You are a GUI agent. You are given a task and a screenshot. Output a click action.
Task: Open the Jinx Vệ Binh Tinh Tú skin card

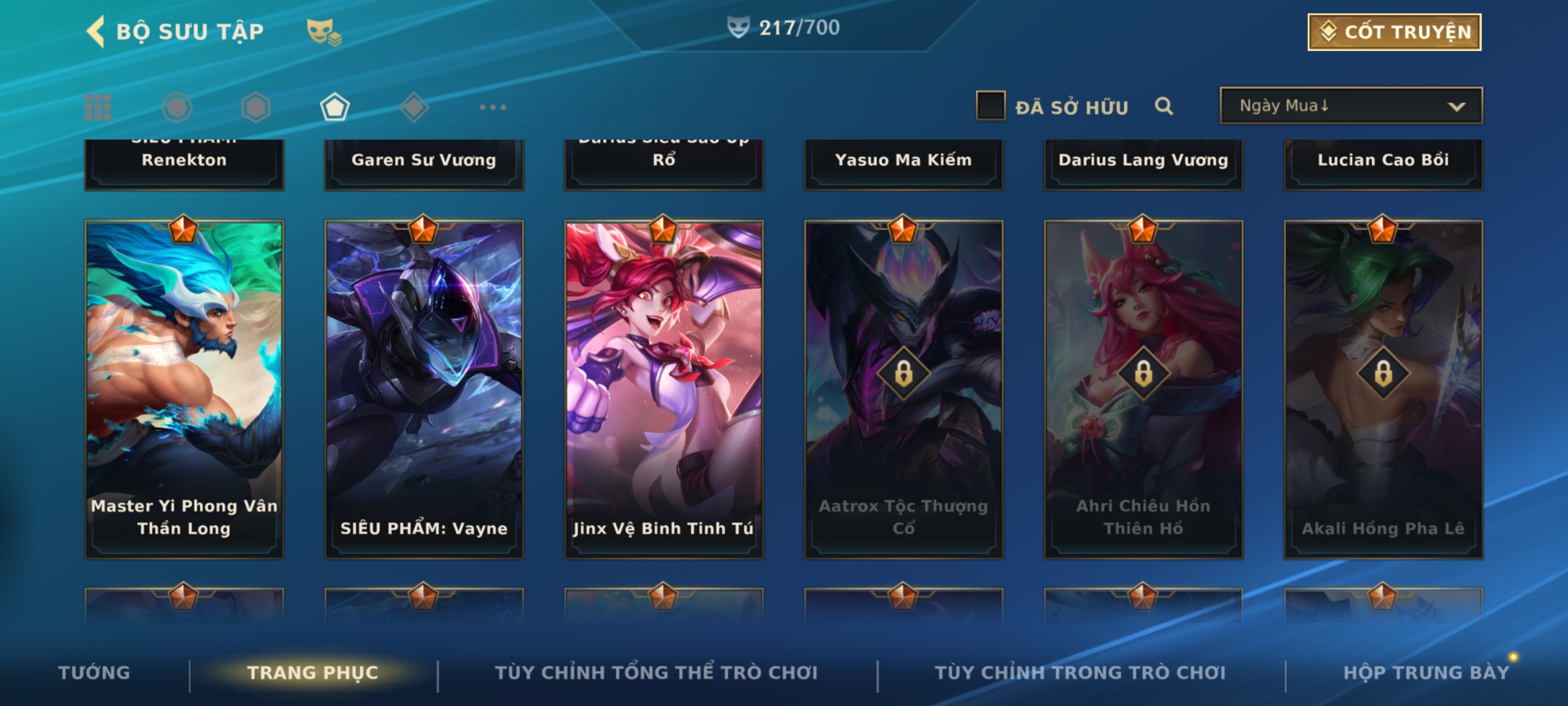664,390
